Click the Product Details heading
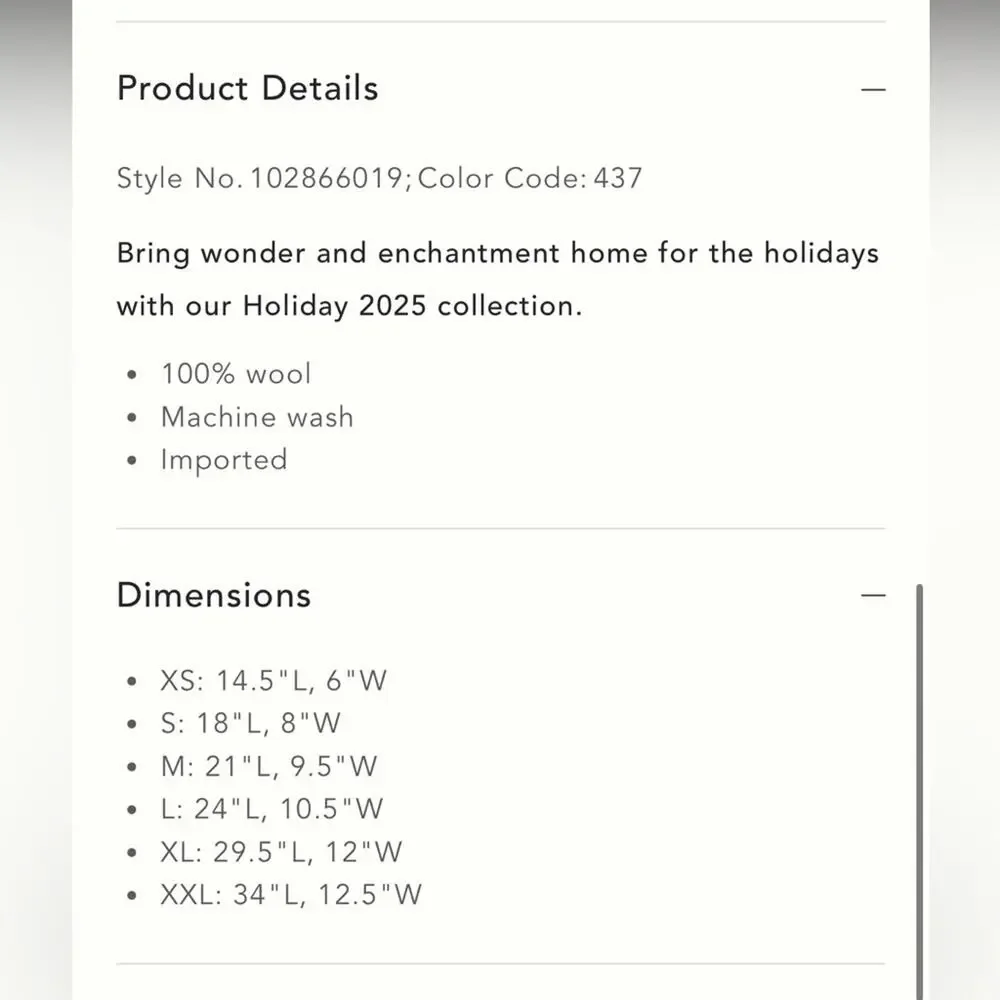The height and width of the screenshot is (1000, 1000). [x=247, y=88]
